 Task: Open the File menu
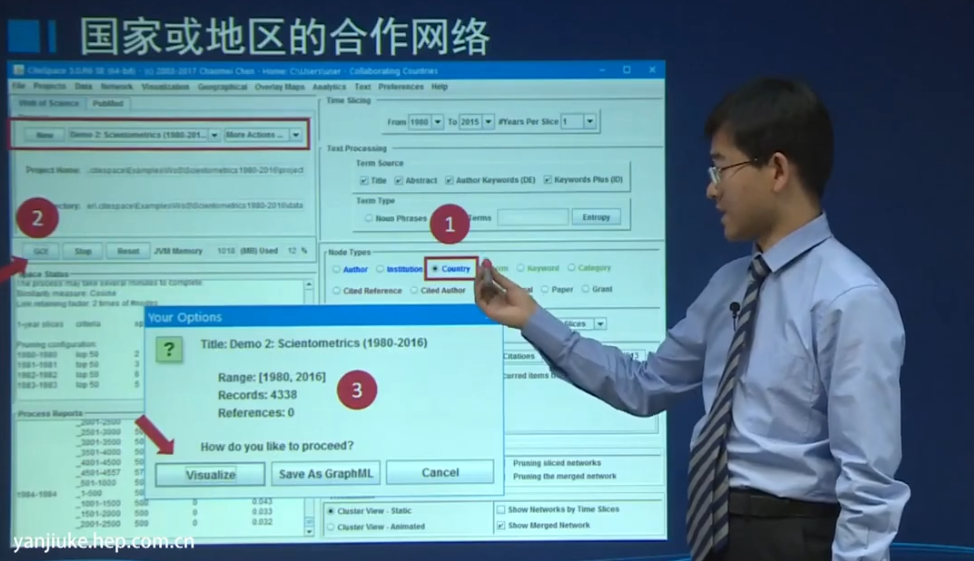19,86
